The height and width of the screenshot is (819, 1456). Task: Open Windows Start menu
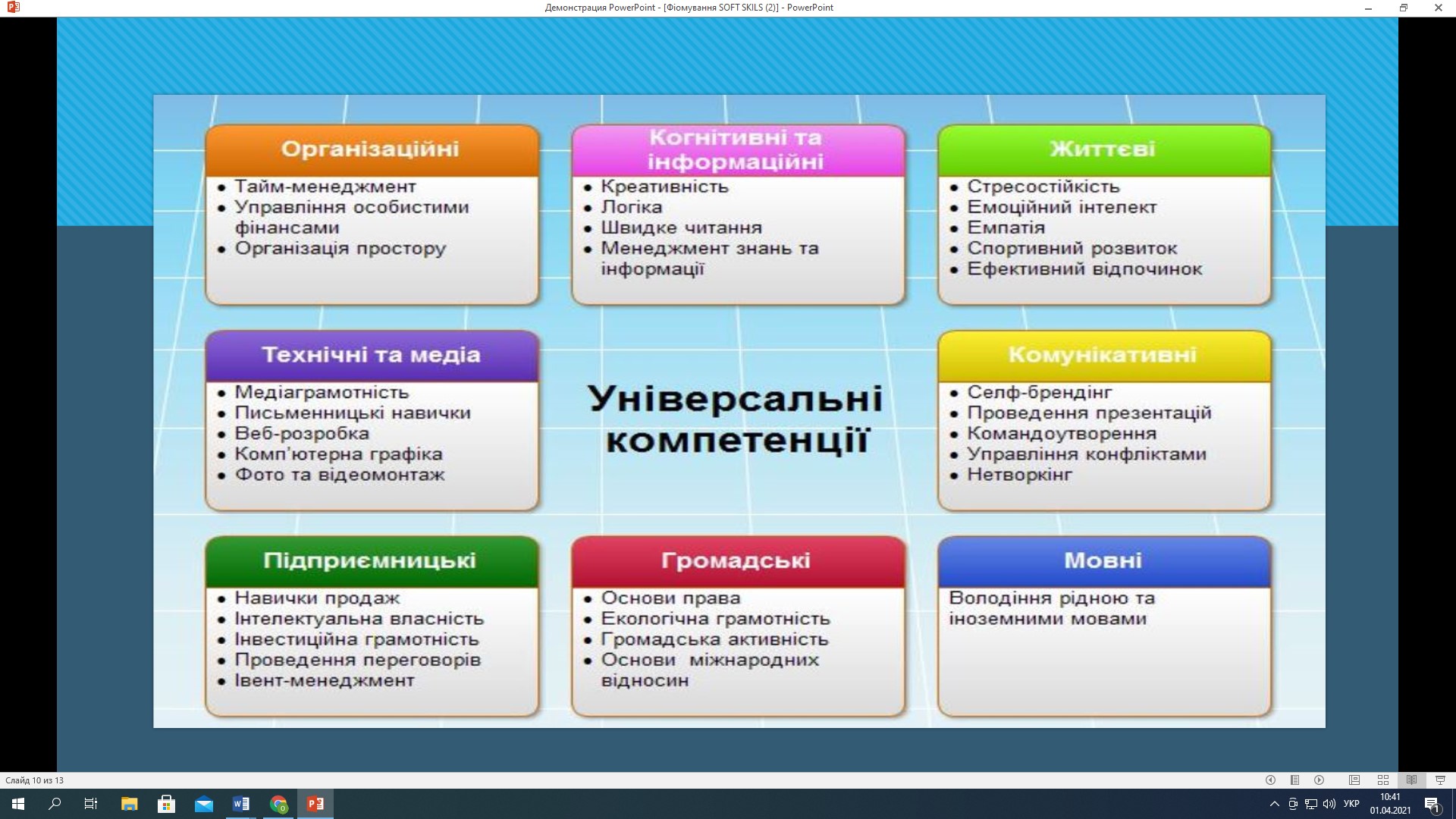(x=18, y=804)
